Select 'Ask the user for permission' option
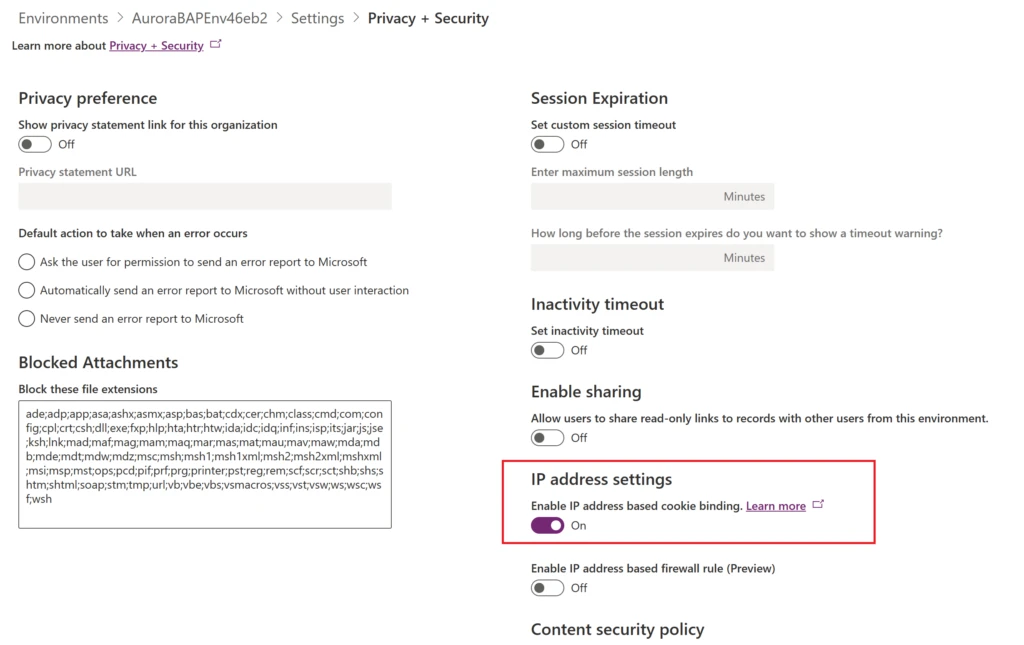This screenshot has height=645, width=1024. click(27, 262)
